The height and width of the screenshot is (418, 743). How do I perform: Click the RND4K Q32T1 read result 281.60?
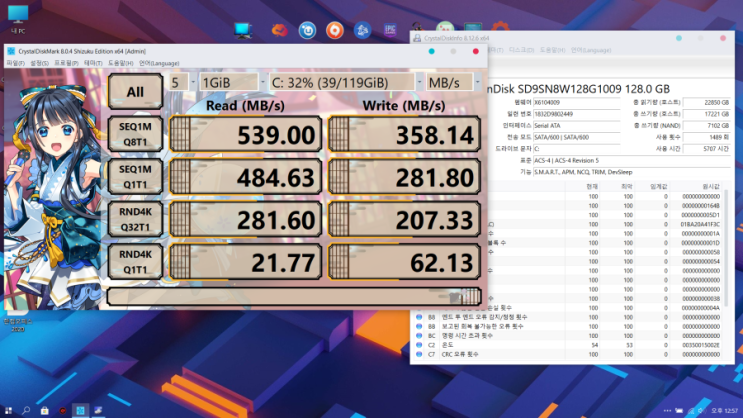tap(245, 220)
